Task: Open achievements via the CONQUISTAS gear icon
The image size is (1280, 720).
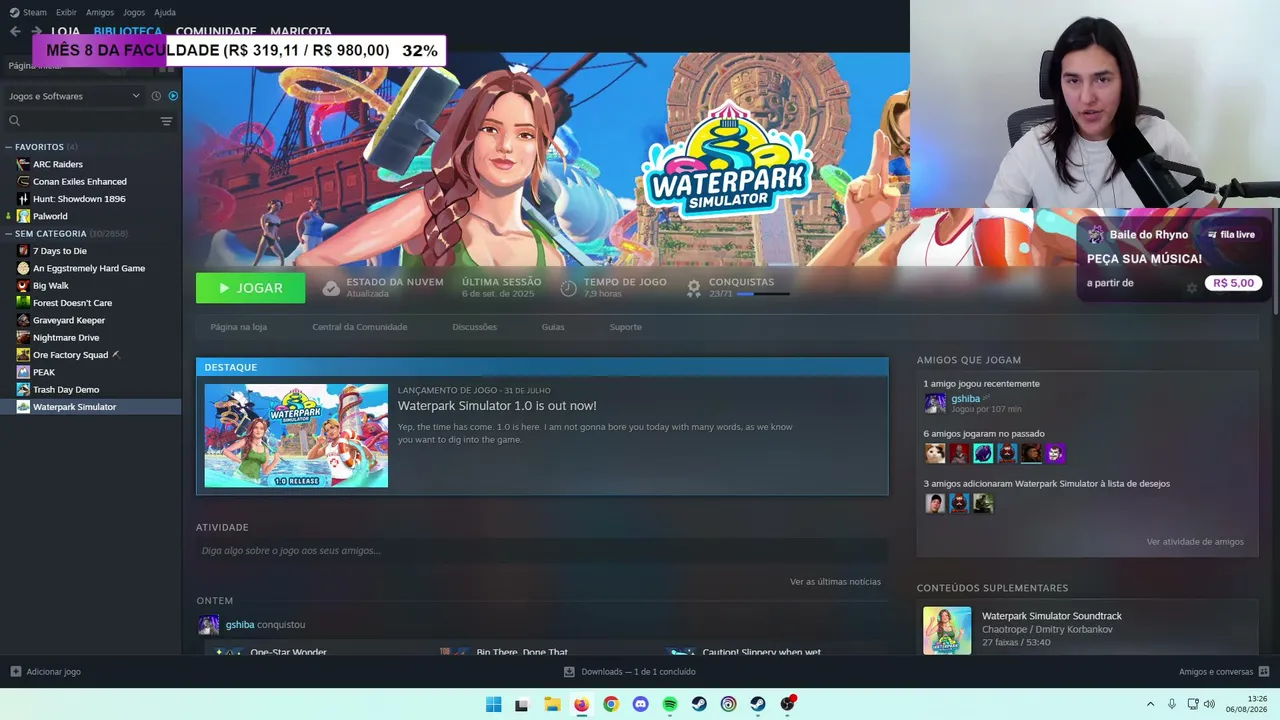Action: pyautogui.click(x=693, y=288)
